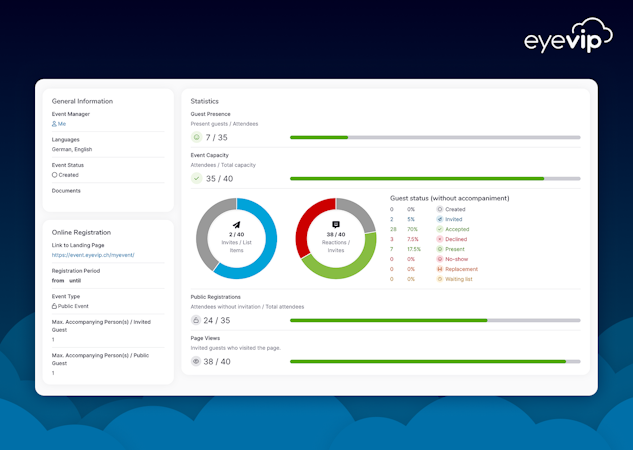
Task: Click the Waiting list status icon
Action: pos(440,279)
